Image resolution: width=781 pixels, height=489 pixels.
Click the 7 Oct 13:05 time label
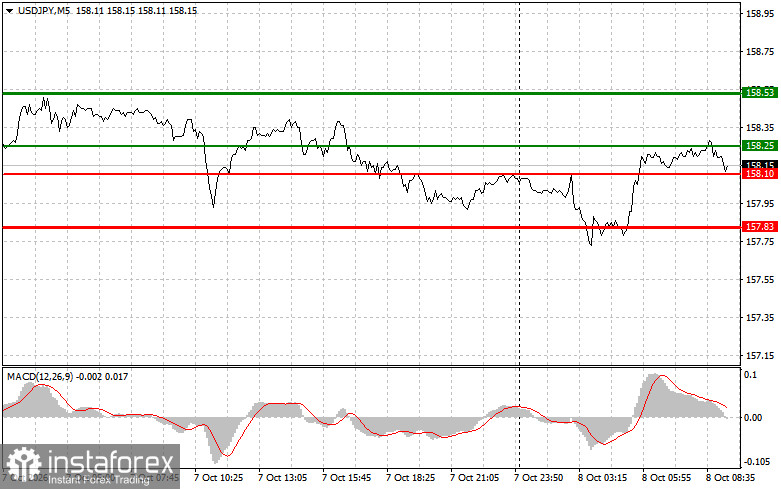[282, 478]
